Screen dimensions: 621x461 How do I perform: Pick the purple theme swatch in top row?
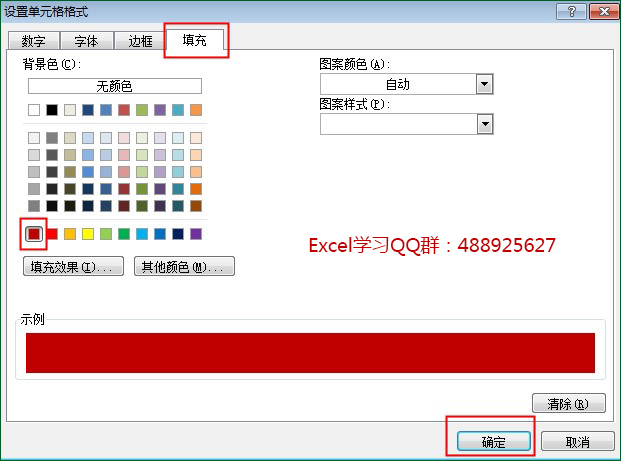click(x=160, y=110)
